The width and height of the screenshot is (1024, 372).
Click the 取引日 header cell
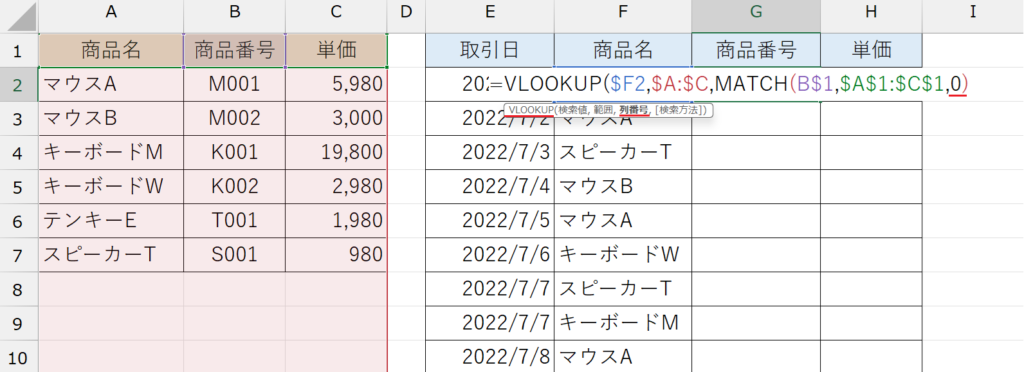click(490, 50)
